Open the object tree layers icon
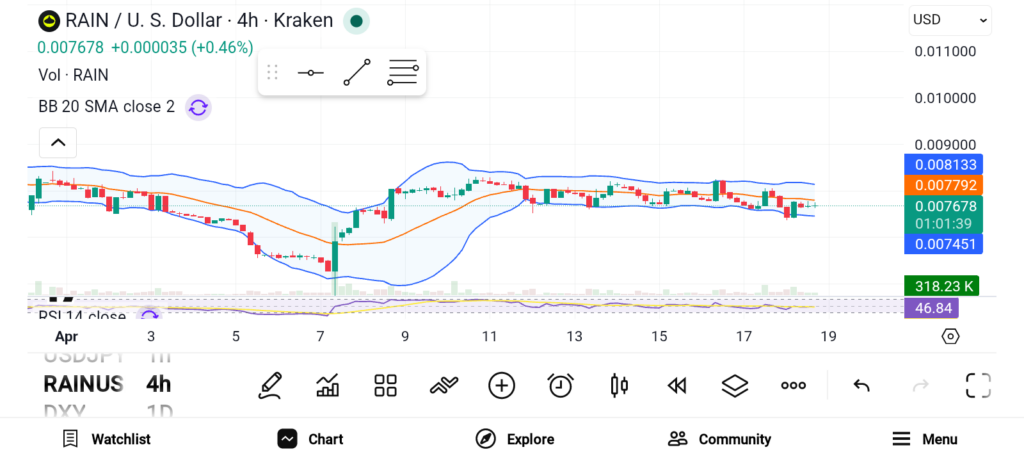 coord(735,385)
